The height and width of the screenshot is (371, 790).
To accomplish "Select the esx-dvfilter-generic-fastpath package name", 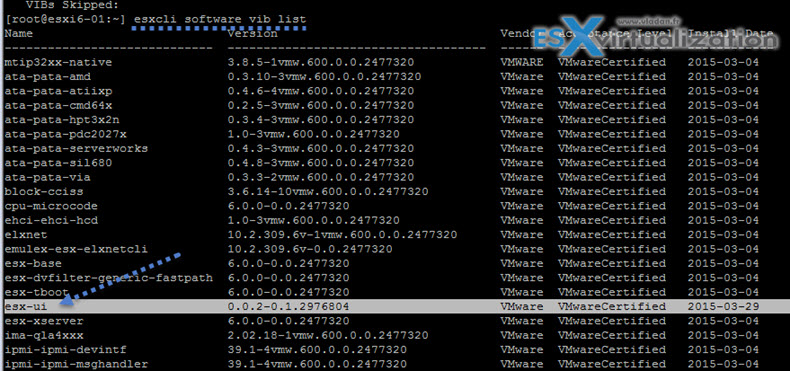I will (108, 278).
